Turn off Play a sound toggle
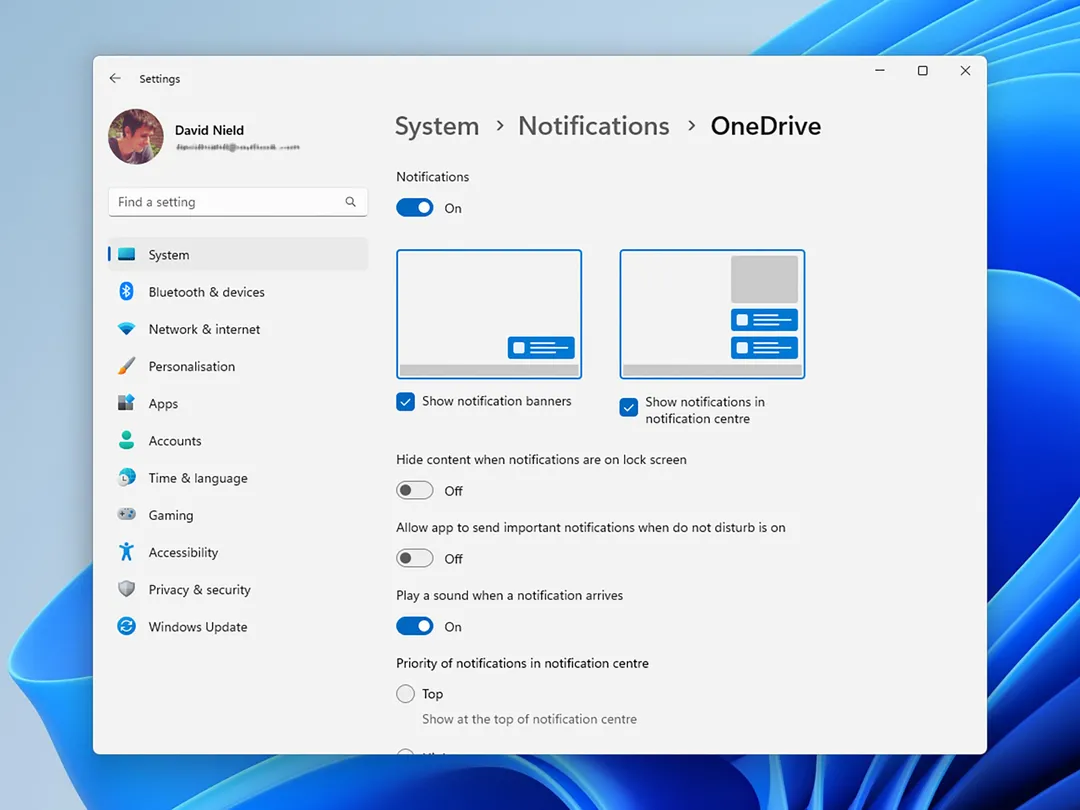 point(415,626)
